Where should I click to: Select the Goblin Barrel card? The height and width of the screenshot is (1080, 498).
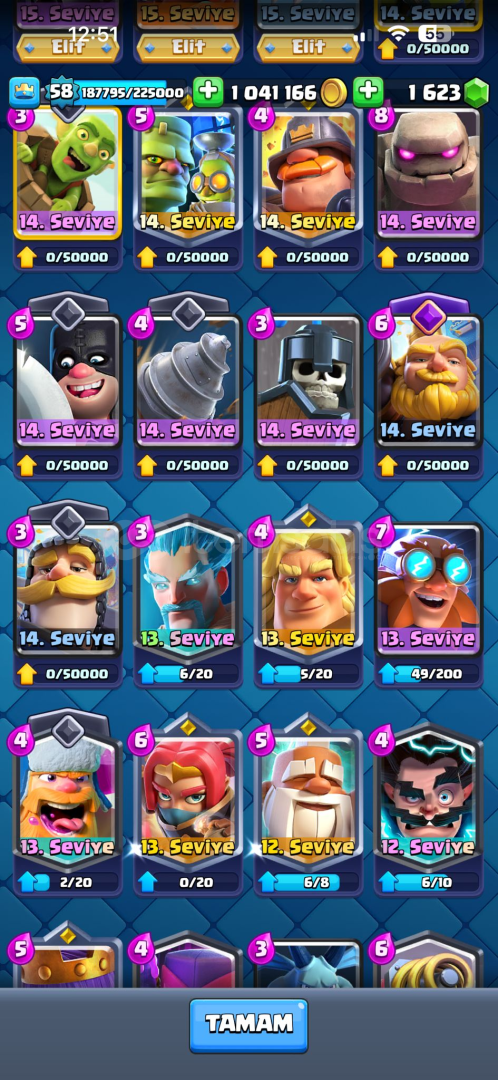pyautogui.click(x=68, y=172)
